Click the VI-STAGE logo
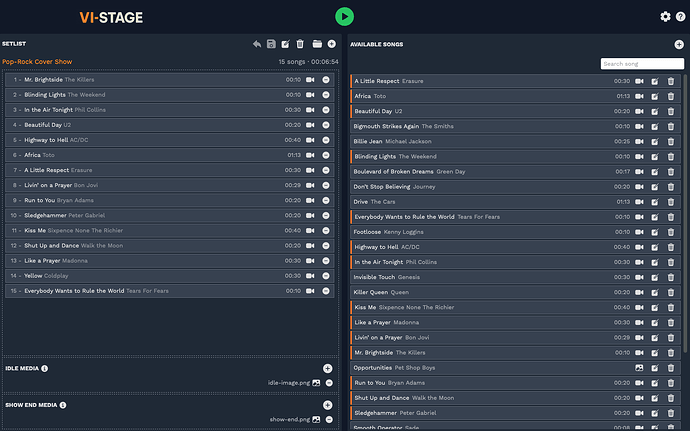 coord(111,18)
